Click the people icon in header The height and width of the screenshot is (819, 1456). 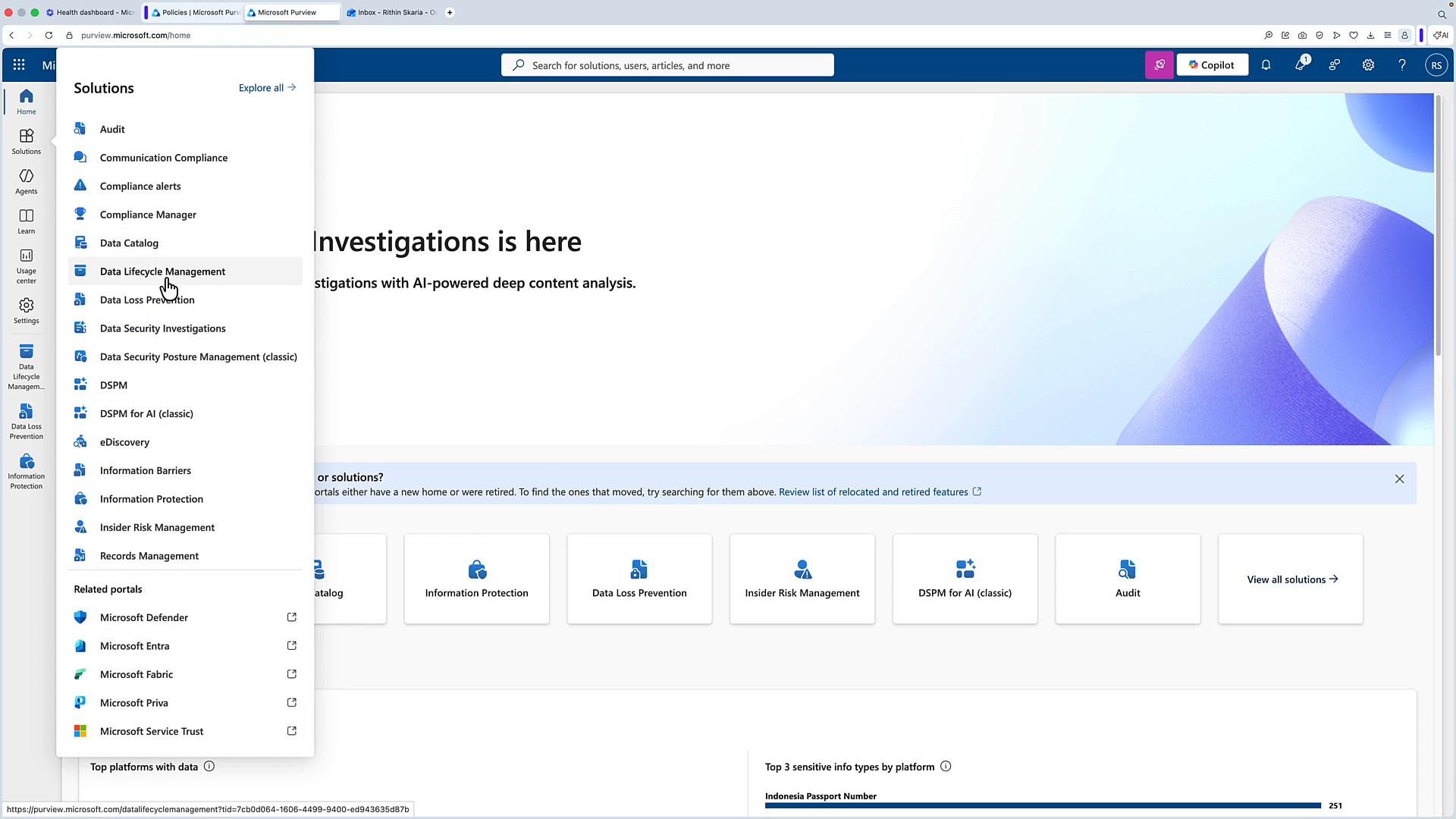(1334, 65)
